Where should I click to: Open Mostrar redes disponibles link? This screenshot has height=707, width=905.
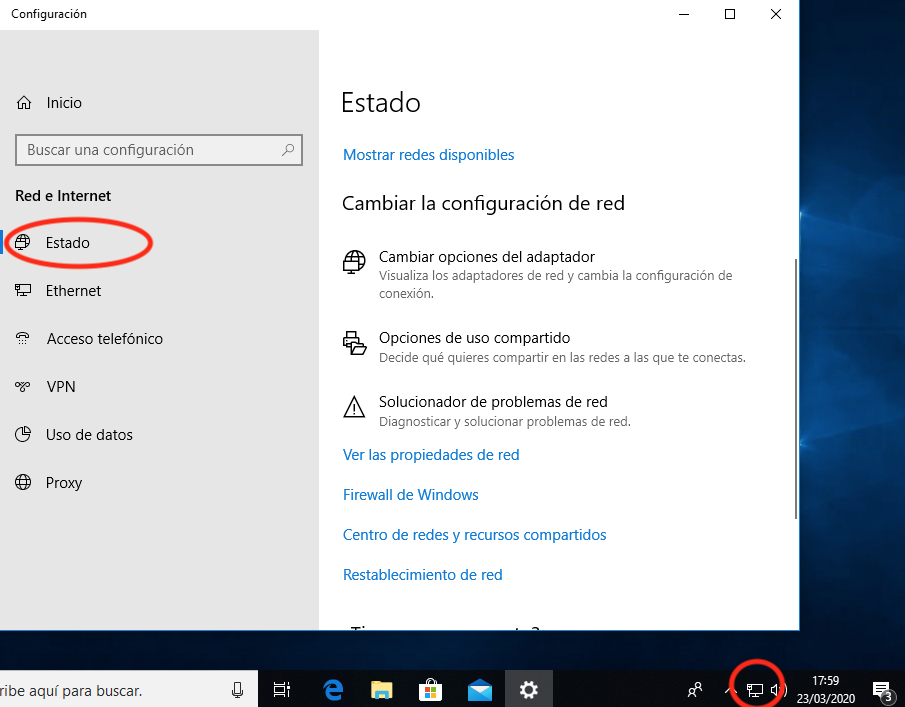pos(428,155)
